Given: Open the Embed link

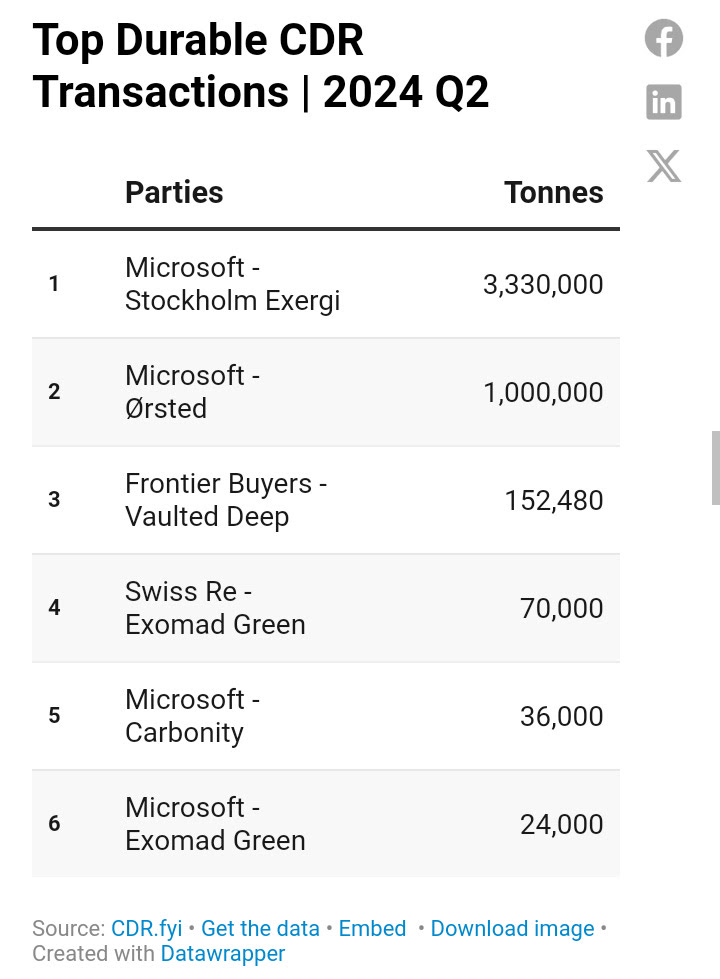Looking at the screenshot, I should click(x=372, y=928).
